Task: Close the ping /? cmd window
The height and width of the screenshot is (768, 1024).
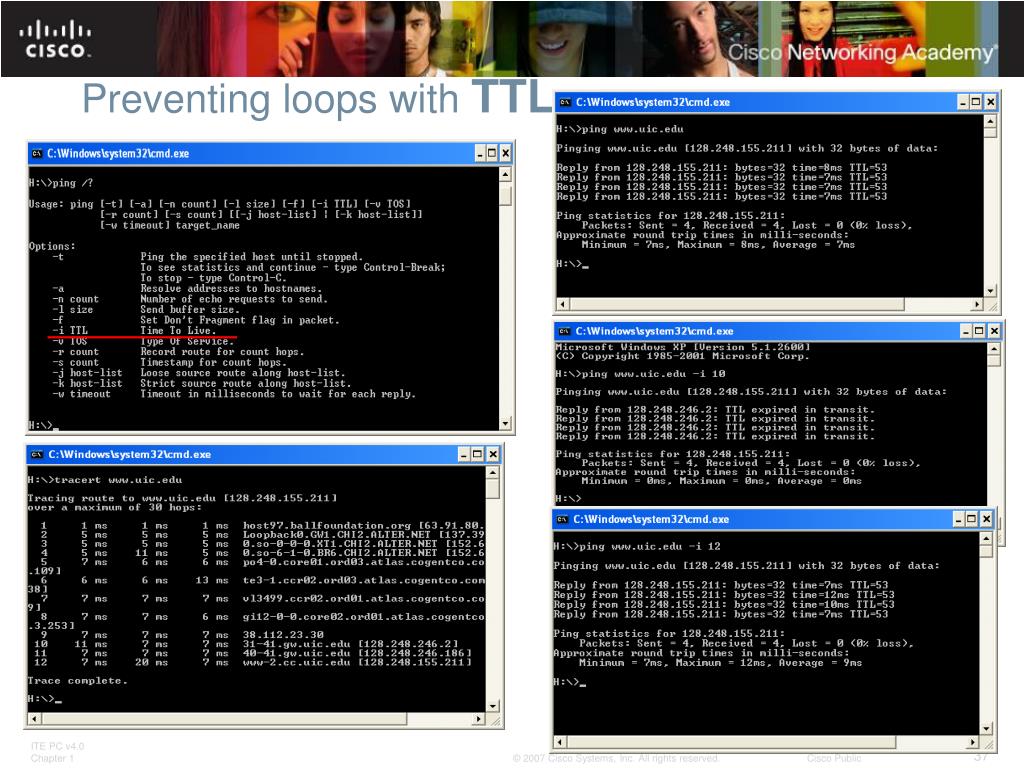Action: (x=505, y=153)
